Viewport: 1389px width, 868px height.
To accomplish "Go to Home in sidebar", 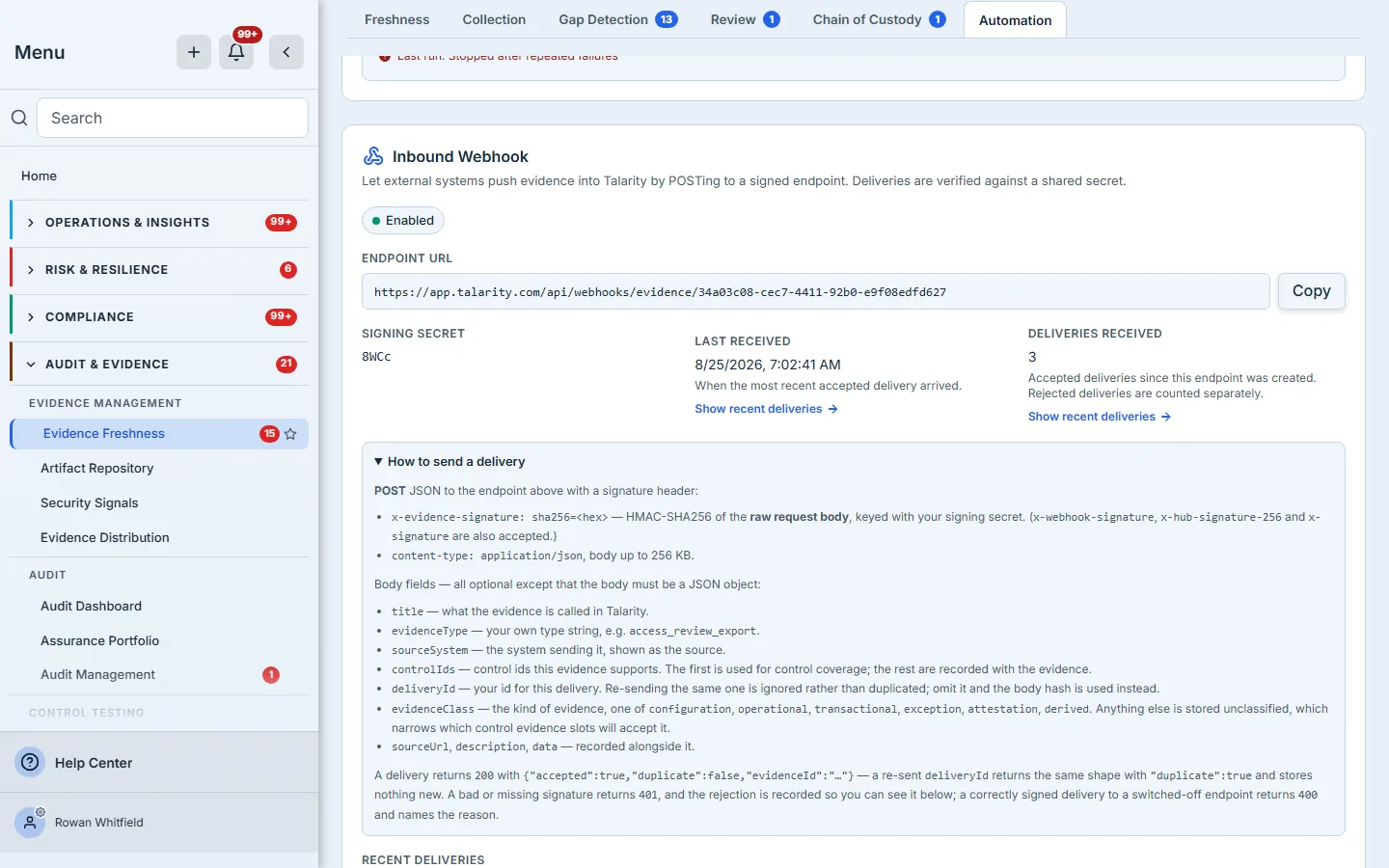I will click(39, 176).
